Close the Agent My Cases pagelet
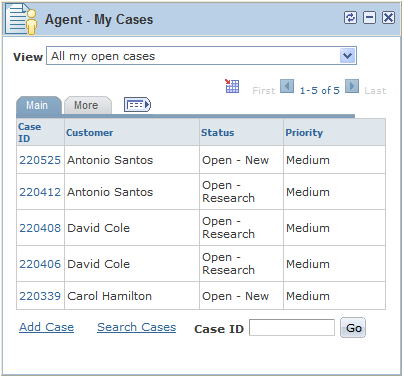This screenshot has height=378, width=404. pyautogui.click(x=388, y=18)
